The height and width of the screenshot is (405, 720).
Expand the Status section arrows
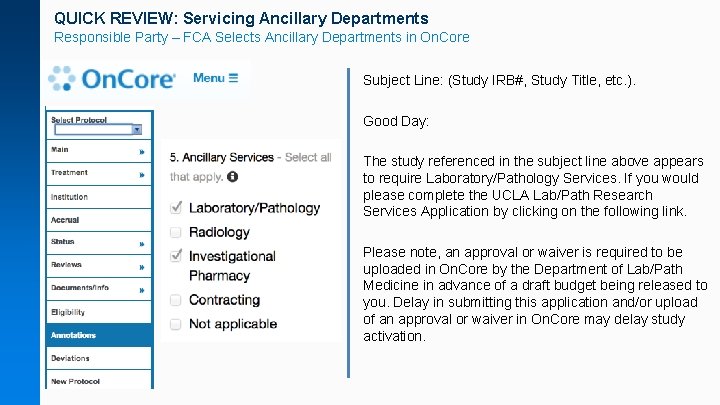(x=142, y=243)
